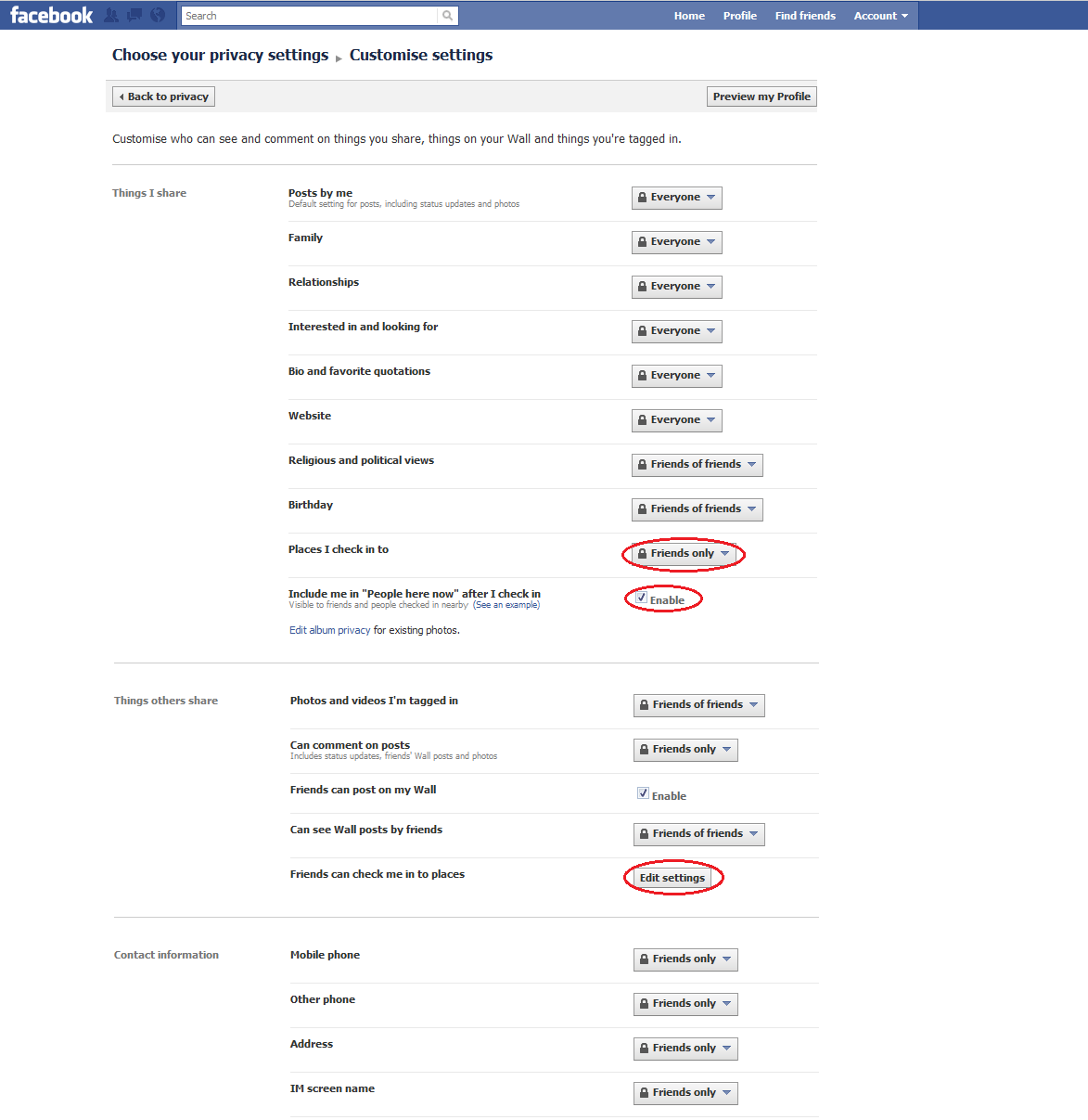Toggle the People here now Enable checkbox
This screenshot has width=1088, height=1120.
coord(641,598)
